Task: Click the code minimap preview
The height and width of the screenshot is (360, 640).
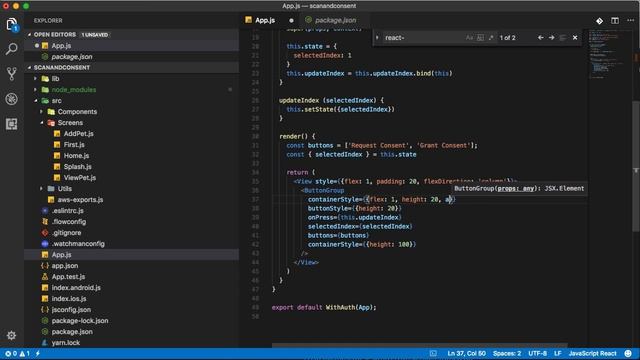Action: coord(610,55)
